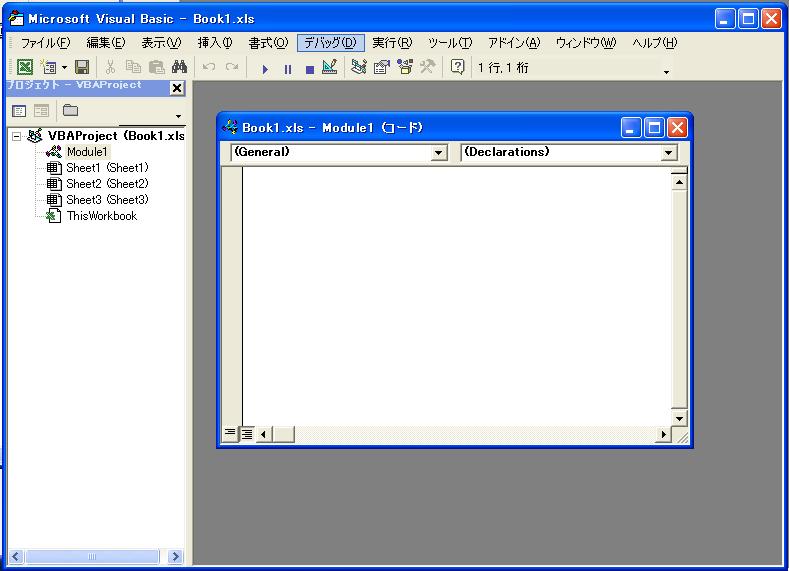Click the Project panel horizontal scrollbar thumb
Screen dimensions: 789x571
pyautogui.click(x=92, y=556)
